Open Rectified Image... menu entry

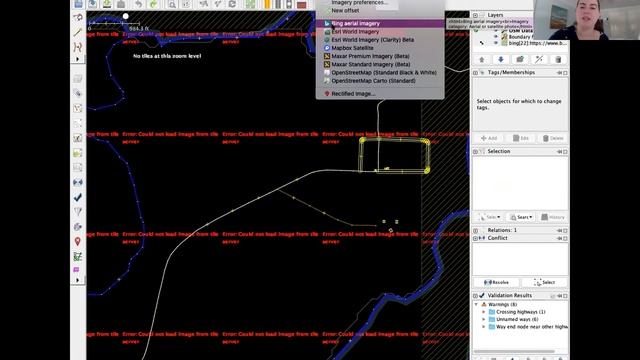click(380, 94)
